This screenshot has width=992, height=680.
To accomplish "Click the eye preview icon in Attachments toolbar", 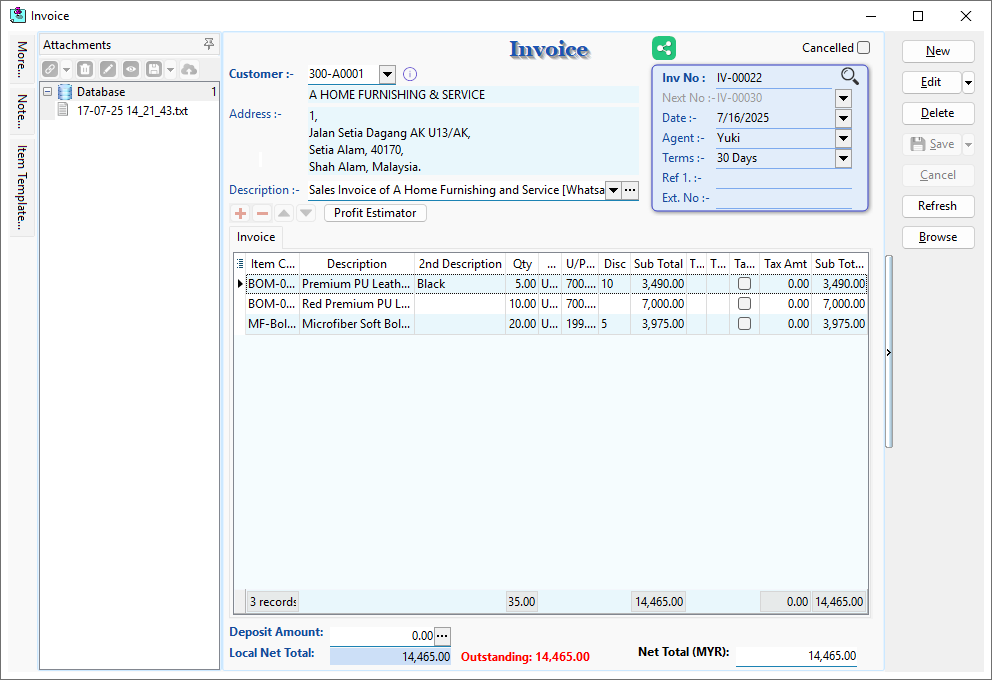I will click(130, 69).
